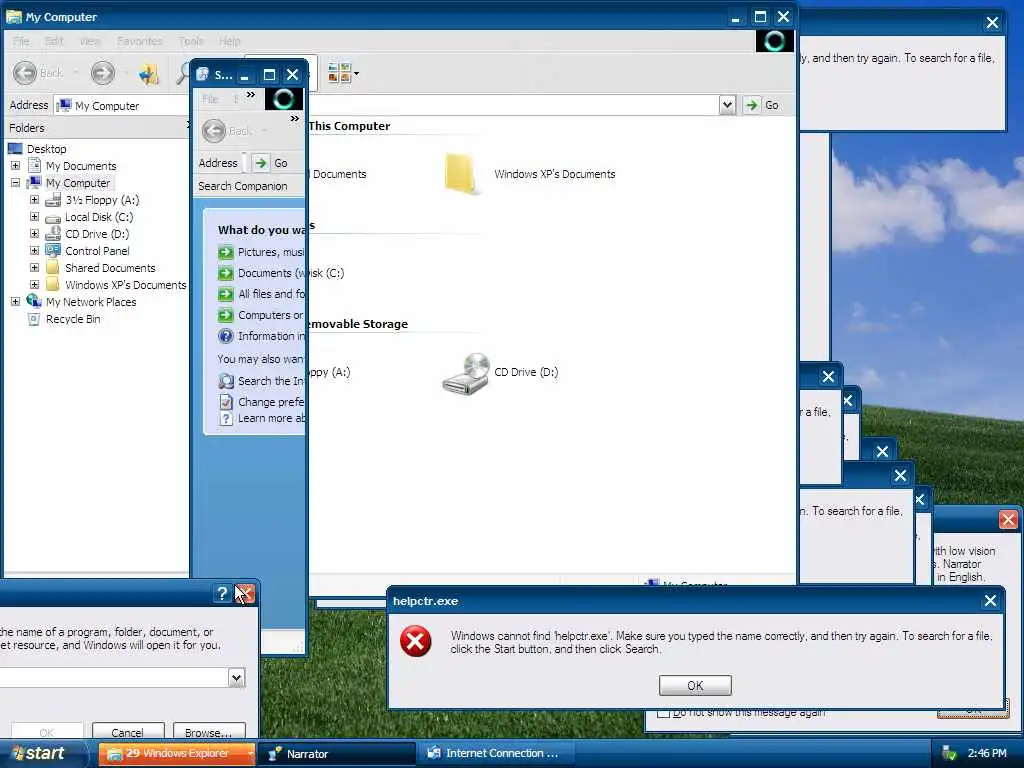Click the system tray network icon

pos(949,754)
